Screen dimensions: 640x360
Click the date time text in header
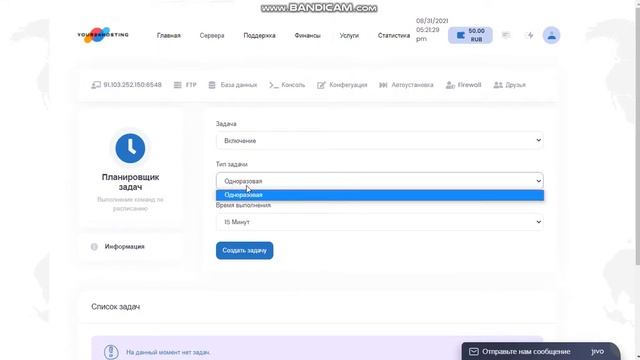[432, 30]
